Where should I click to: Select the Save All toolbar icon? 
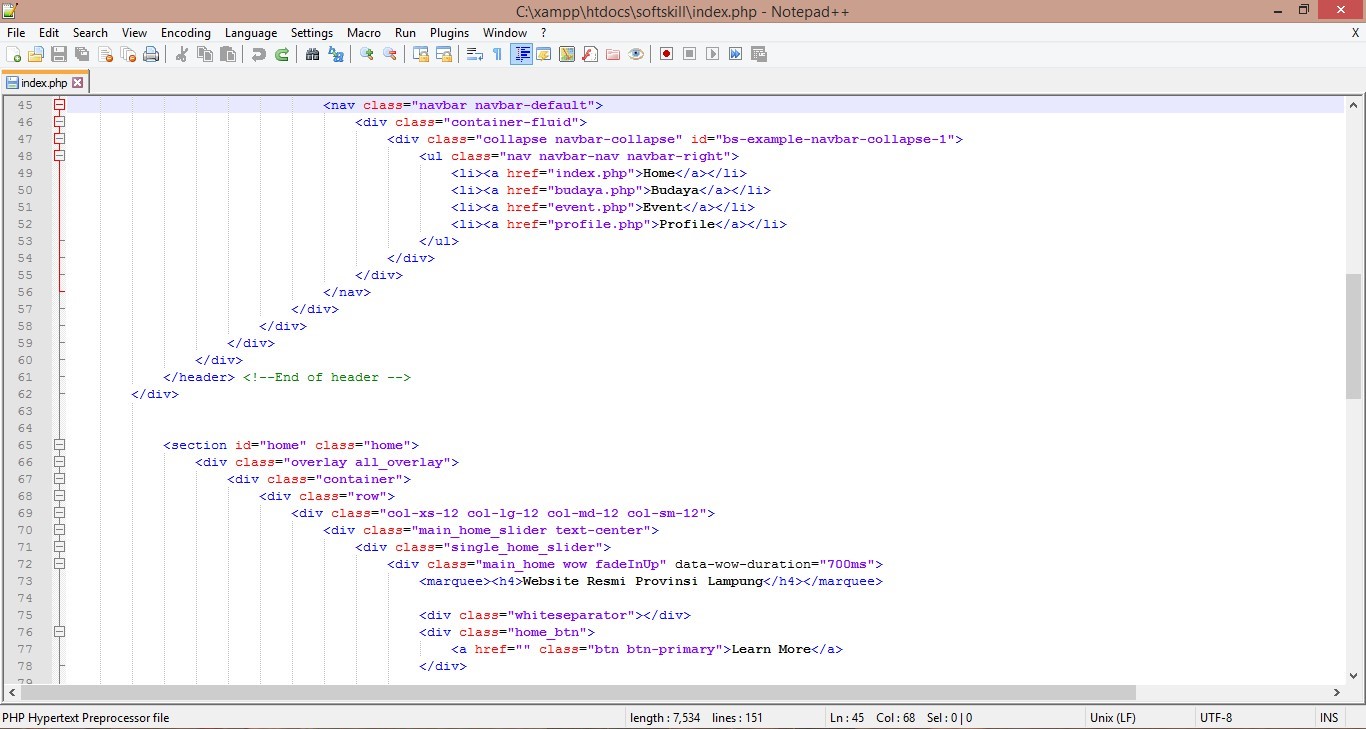(x=82, y=54)
